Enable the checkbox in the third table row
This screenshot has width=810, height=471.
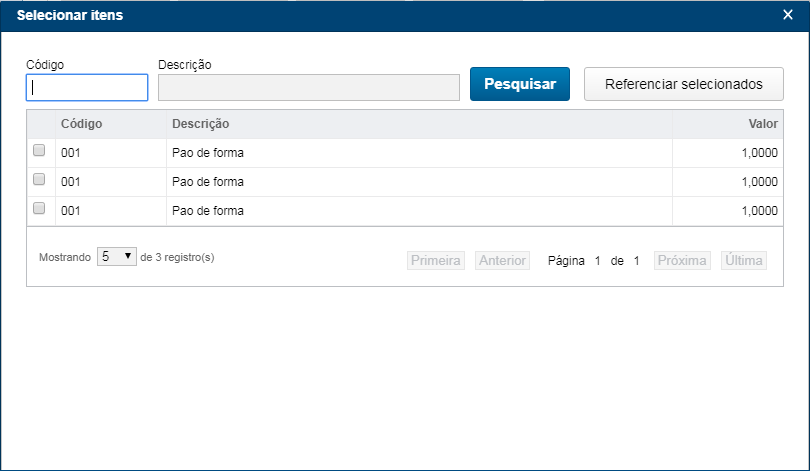pos(39,209)
